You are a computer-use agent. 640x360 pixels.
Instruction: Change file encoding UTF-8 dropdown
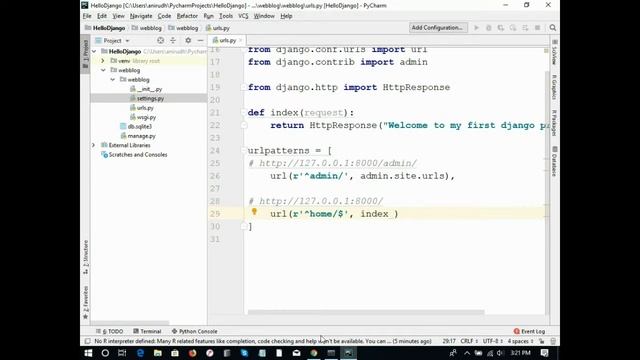[493, 341]
